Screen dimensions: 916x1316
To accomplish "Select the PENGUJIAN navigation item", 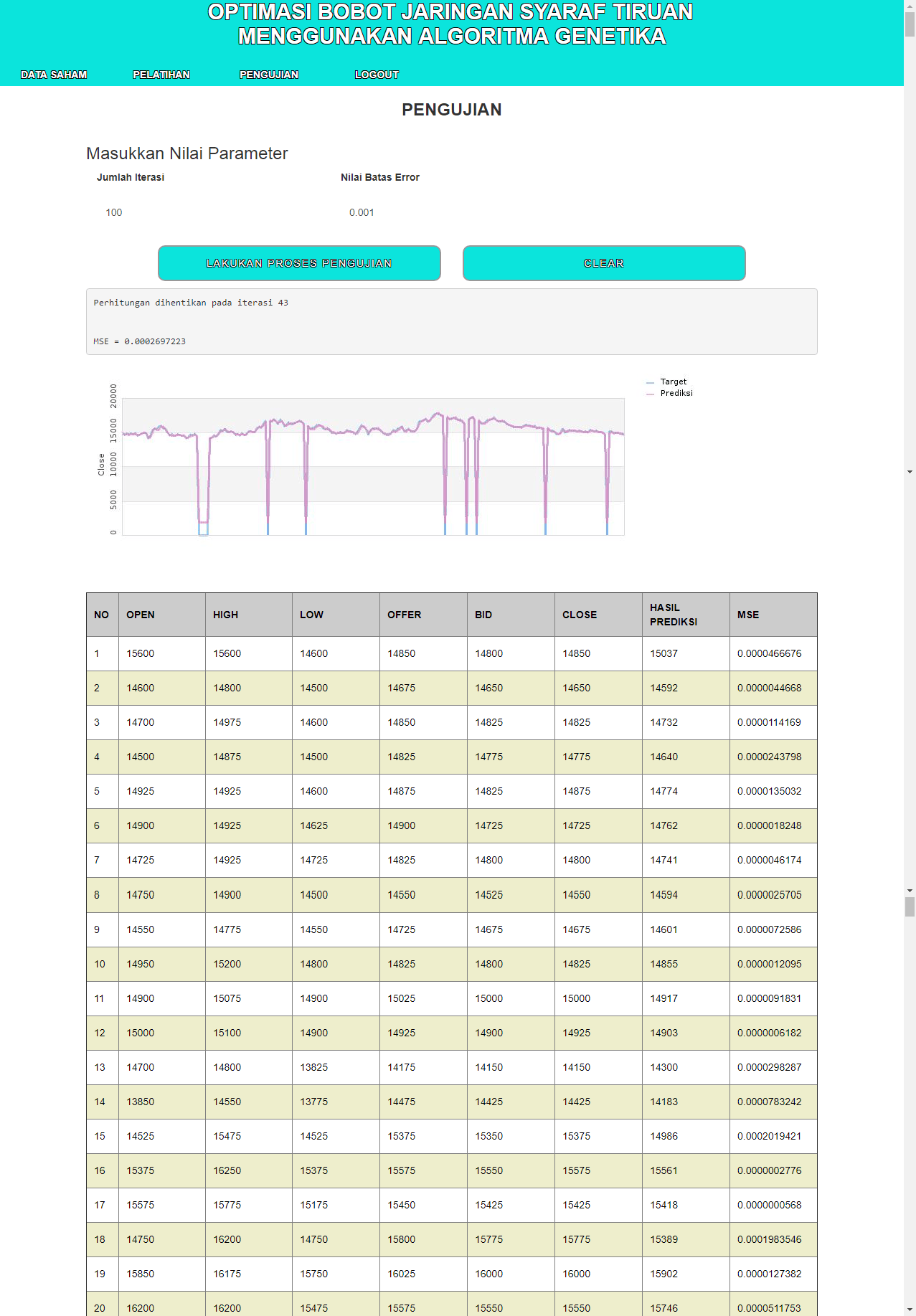I will pyautogui.click(x=269, y=75).
